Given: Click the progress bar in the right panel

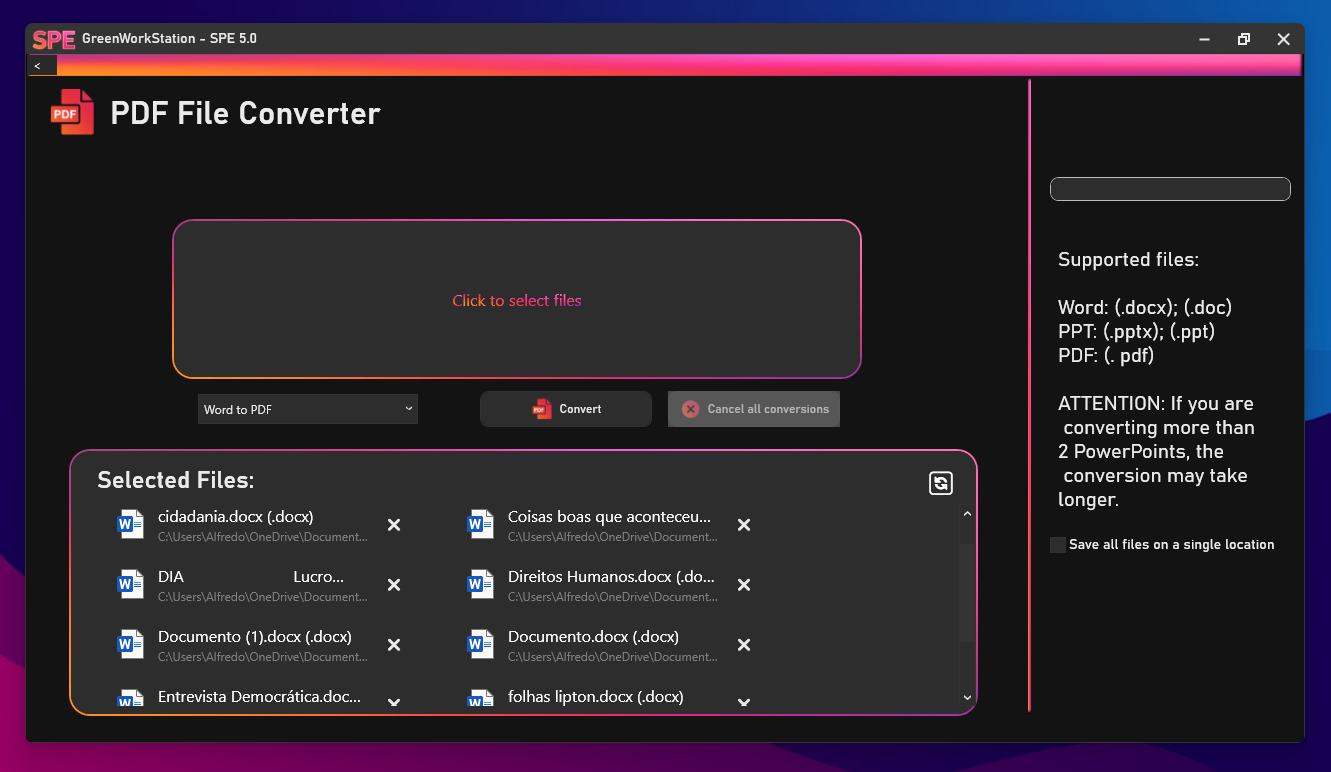Looking at the screenshot, I should coord(1170,189).
